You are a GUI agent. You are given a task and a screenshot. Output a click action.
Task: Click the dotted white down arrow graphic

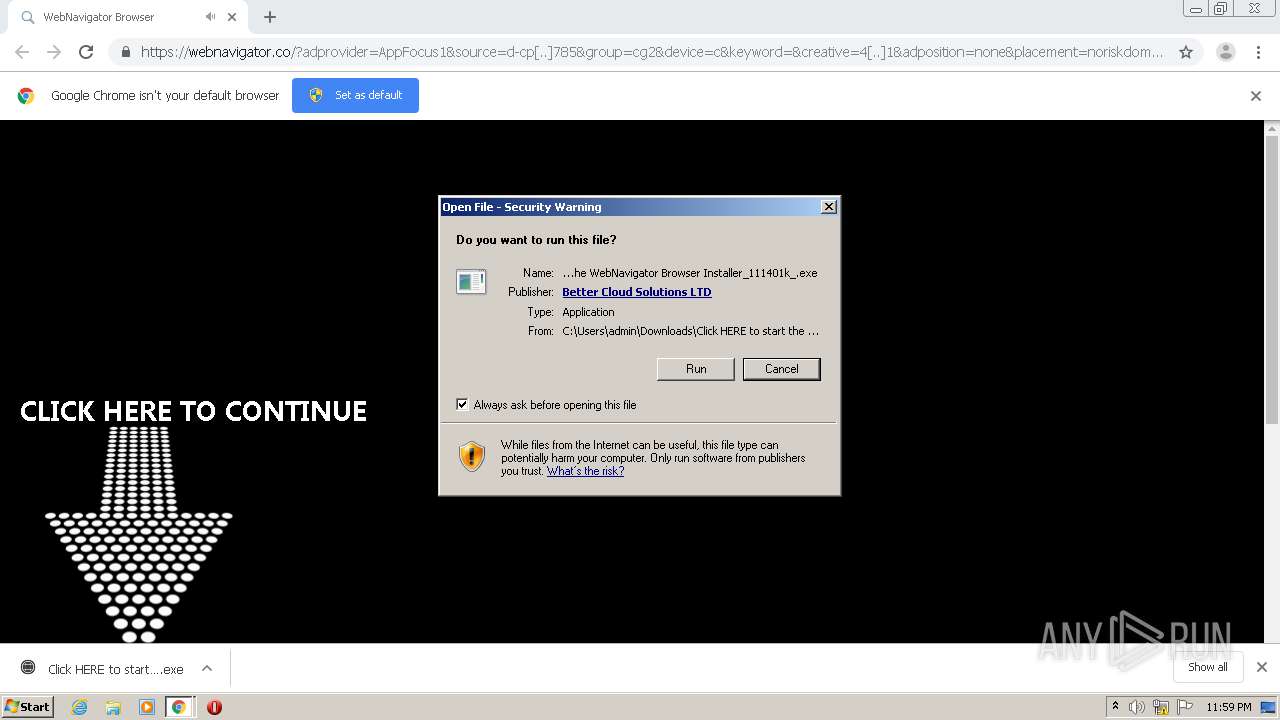coord(138,534)
